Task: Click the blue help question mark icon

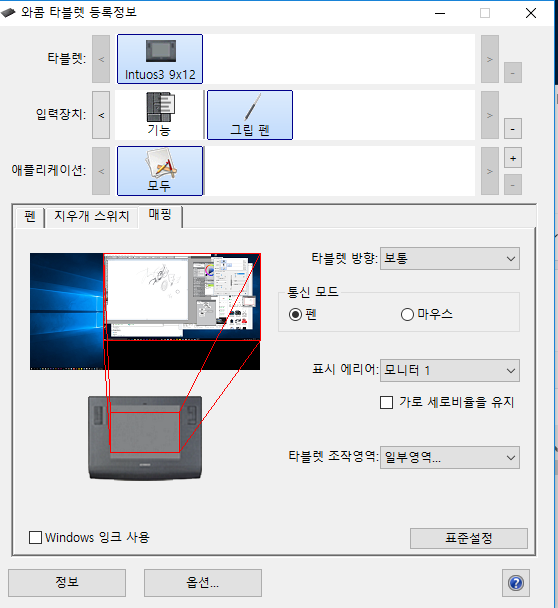Action: pyautogui.click(x=516, y=583)
